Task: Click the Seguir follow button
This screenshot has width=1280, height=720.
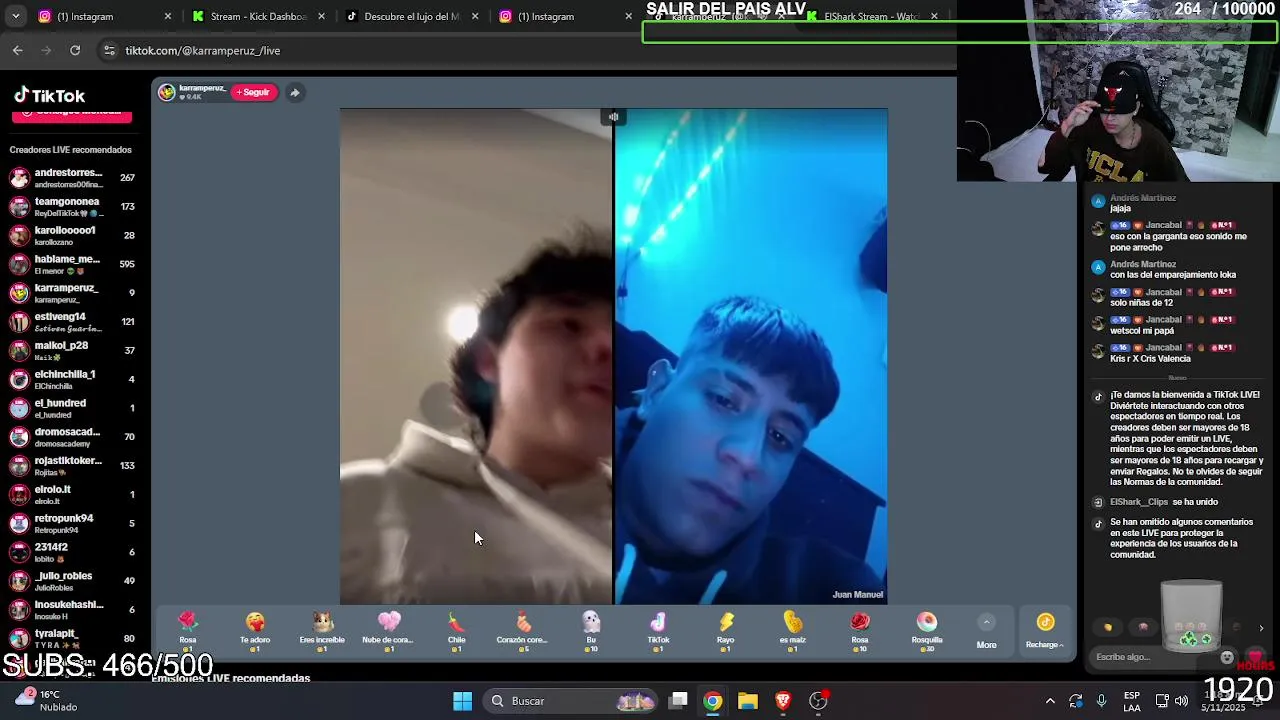Action: (253, 92)
